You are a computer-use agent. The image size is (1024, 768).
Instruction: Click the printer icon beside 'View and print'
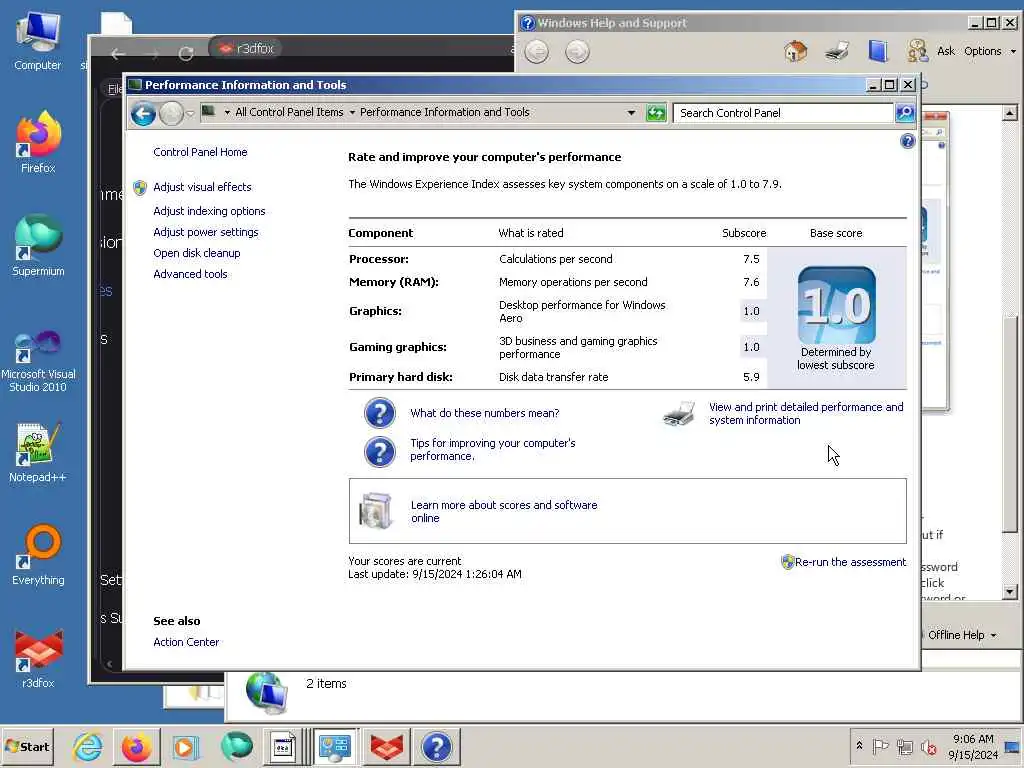(679, 413)
